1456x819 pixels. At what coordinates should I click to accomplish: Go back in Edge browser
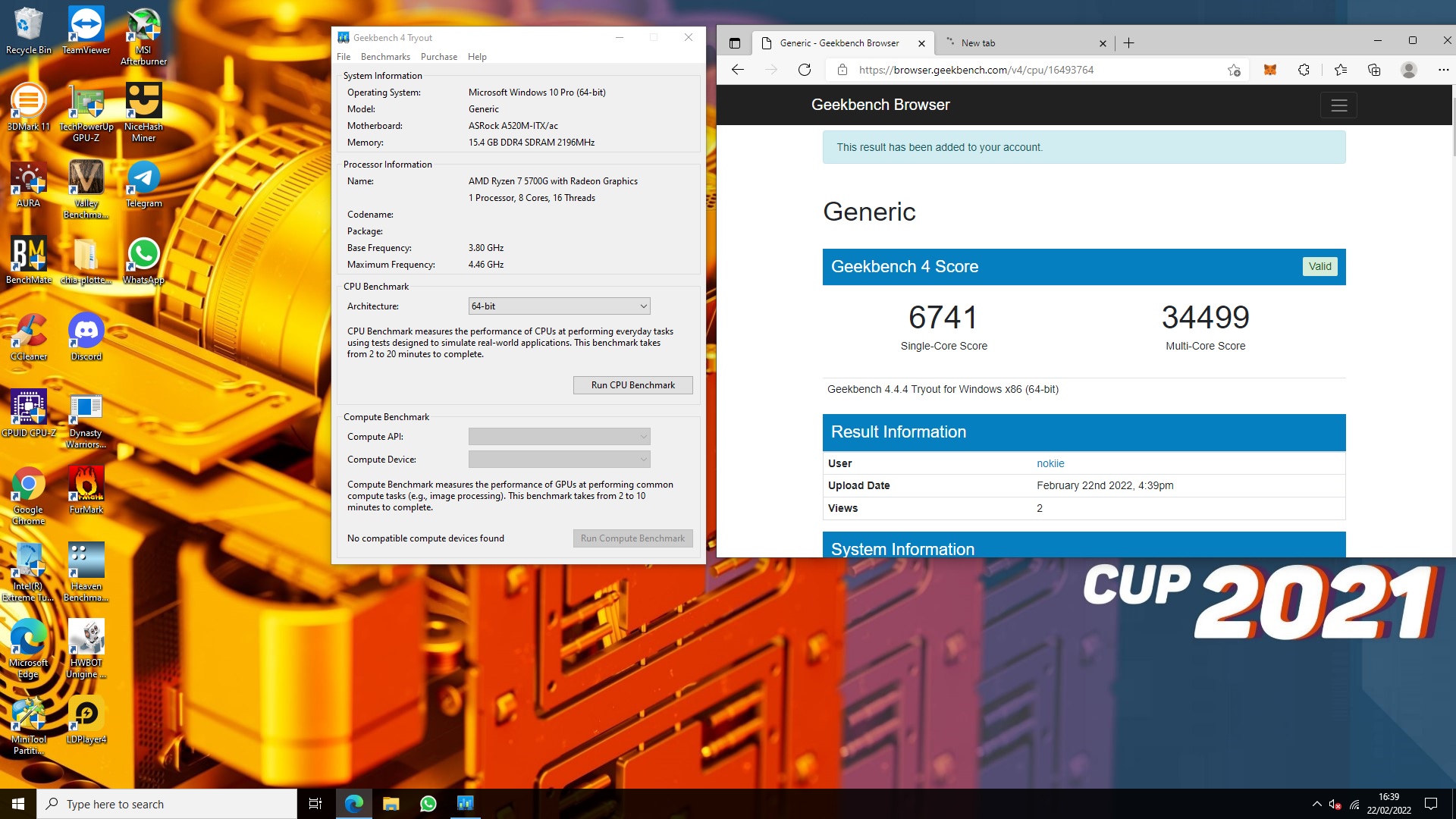737,70
